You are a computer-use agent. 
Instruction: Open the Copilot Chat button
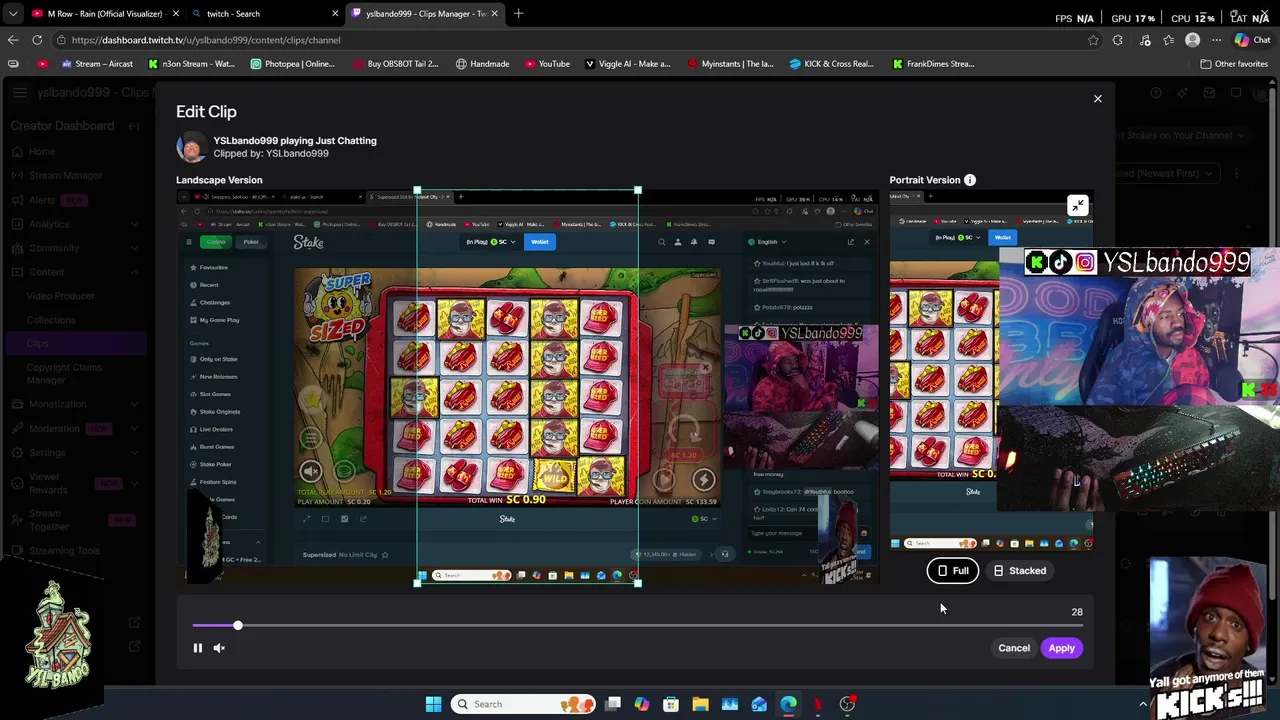pyautogui.click(x=1252, y=40)
